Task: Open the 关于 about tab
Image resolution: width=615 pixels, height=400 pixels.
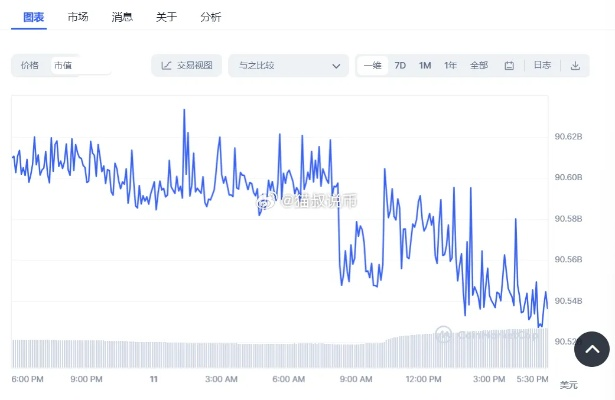Action: pos(166,17)
